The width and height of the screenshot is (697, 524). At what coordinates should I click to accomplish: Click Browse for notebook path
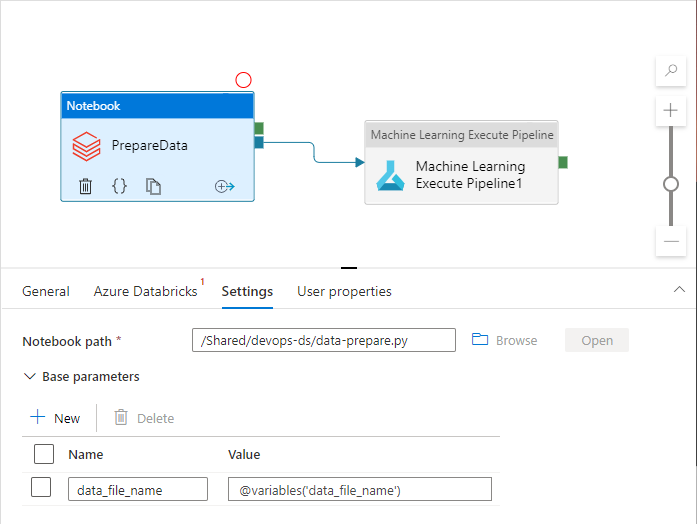coord(505,340)
